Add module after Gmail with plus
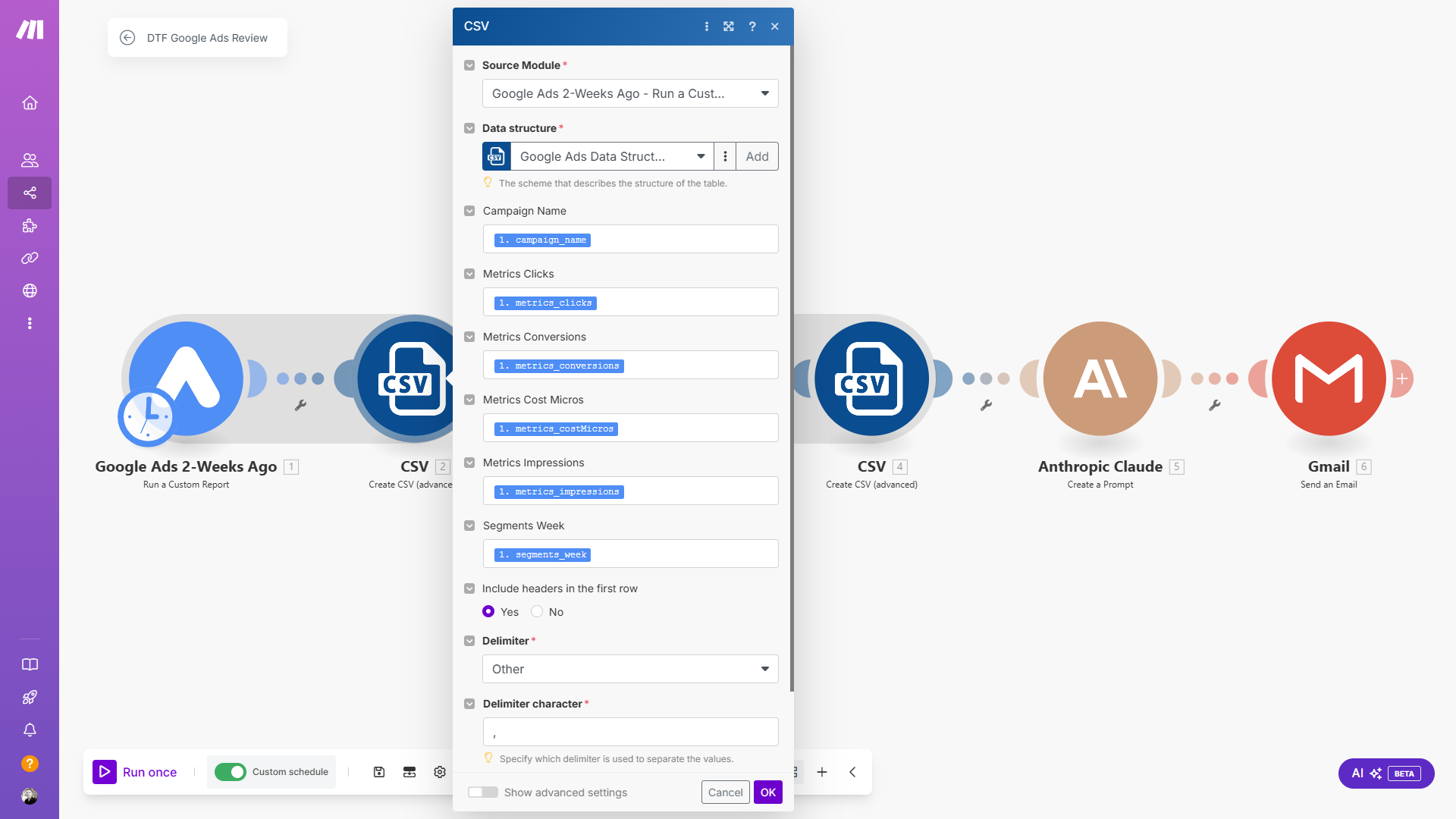The image size is (1456, 819). coord(1402,378)
